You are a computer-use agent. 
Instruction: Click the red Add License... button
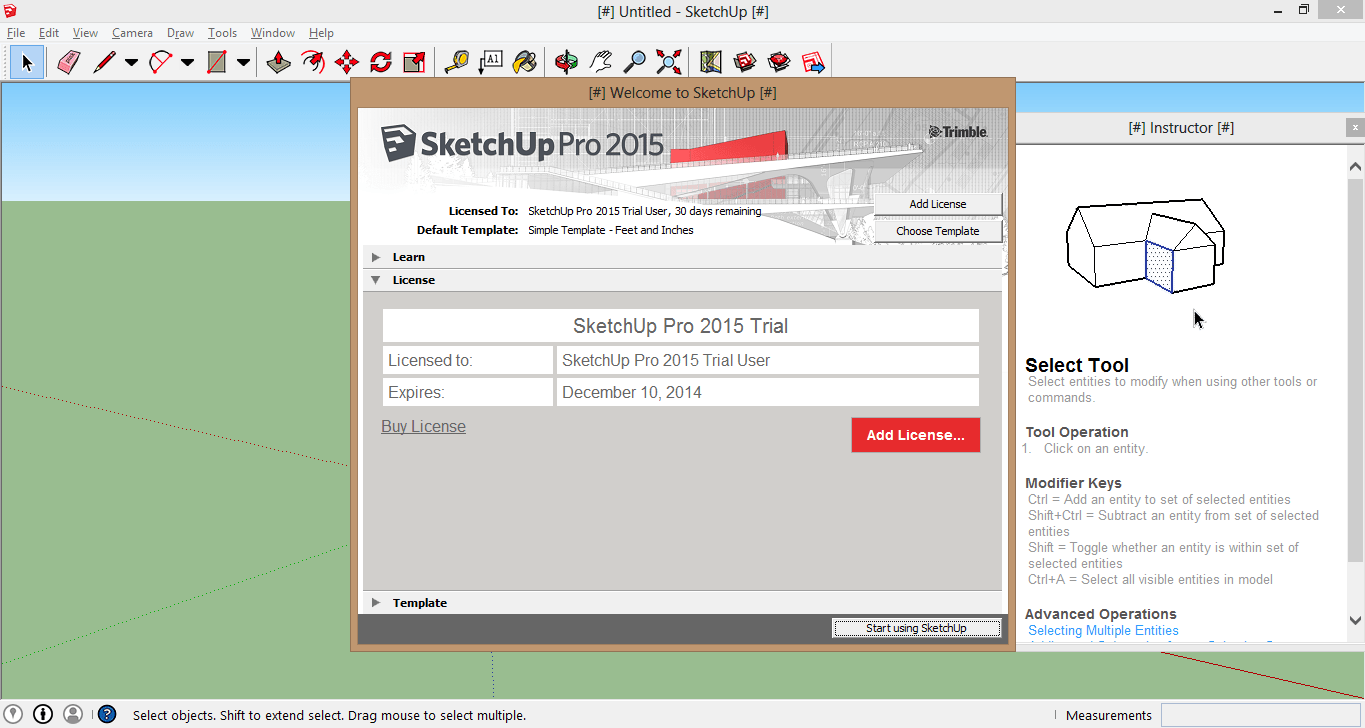pos(916,435)
